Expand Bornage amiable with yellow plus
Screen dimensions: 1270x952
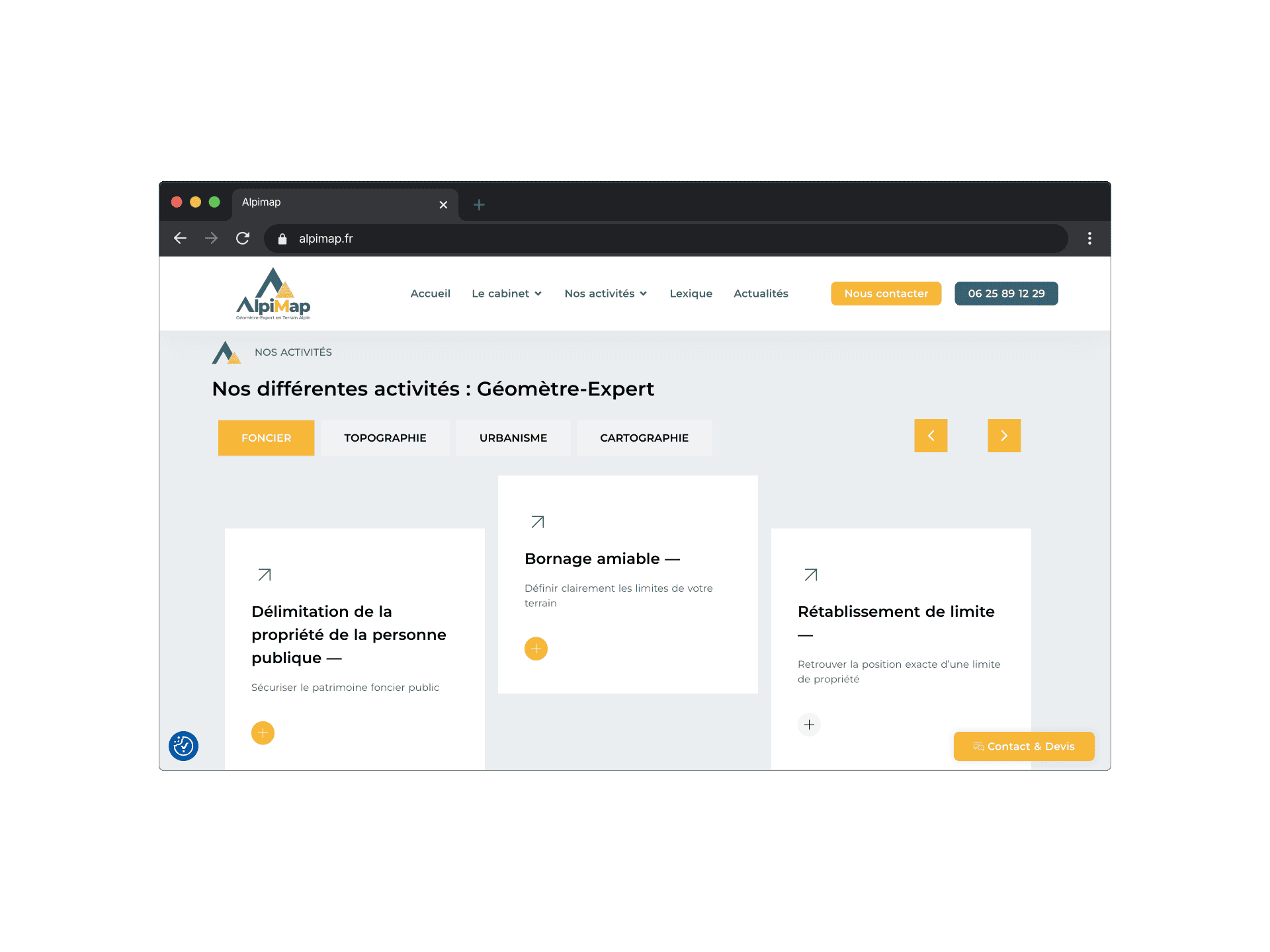coord(536,649)
